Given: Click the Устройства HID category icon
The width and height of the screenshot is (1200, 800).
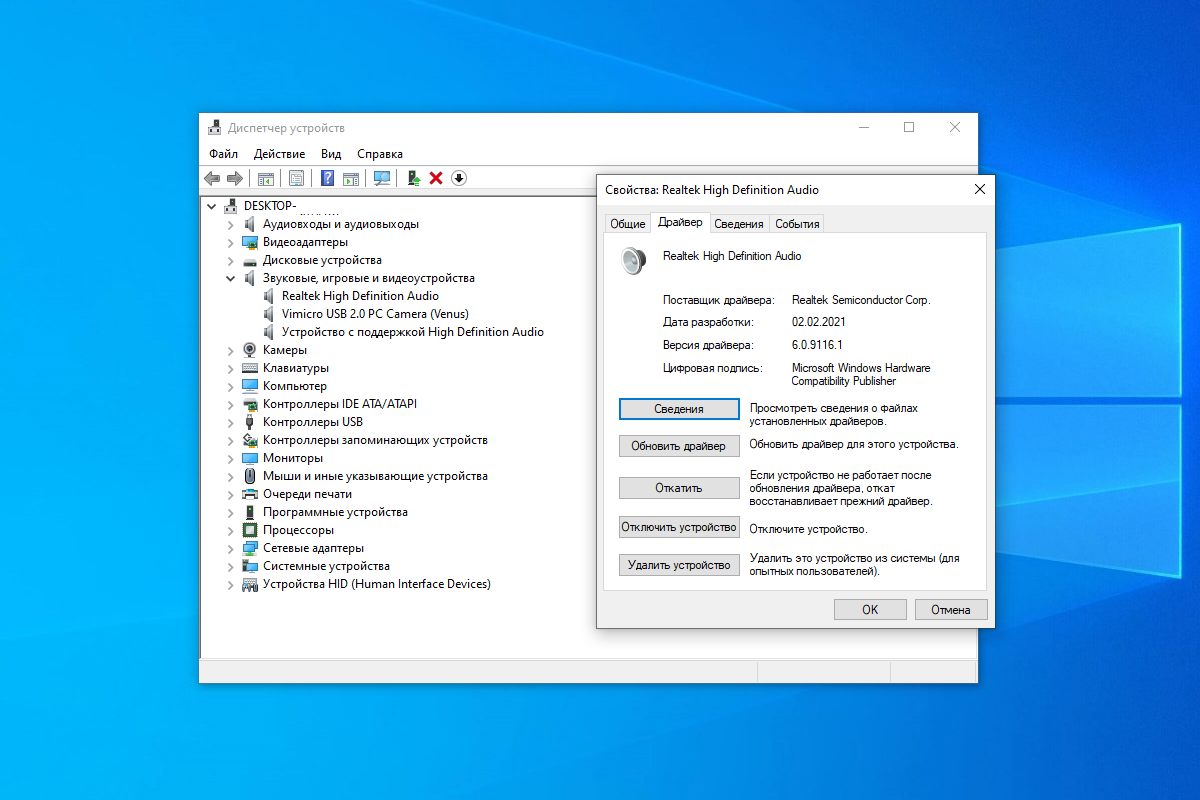Looking at the screenshot, I should [x=250, y=584].
